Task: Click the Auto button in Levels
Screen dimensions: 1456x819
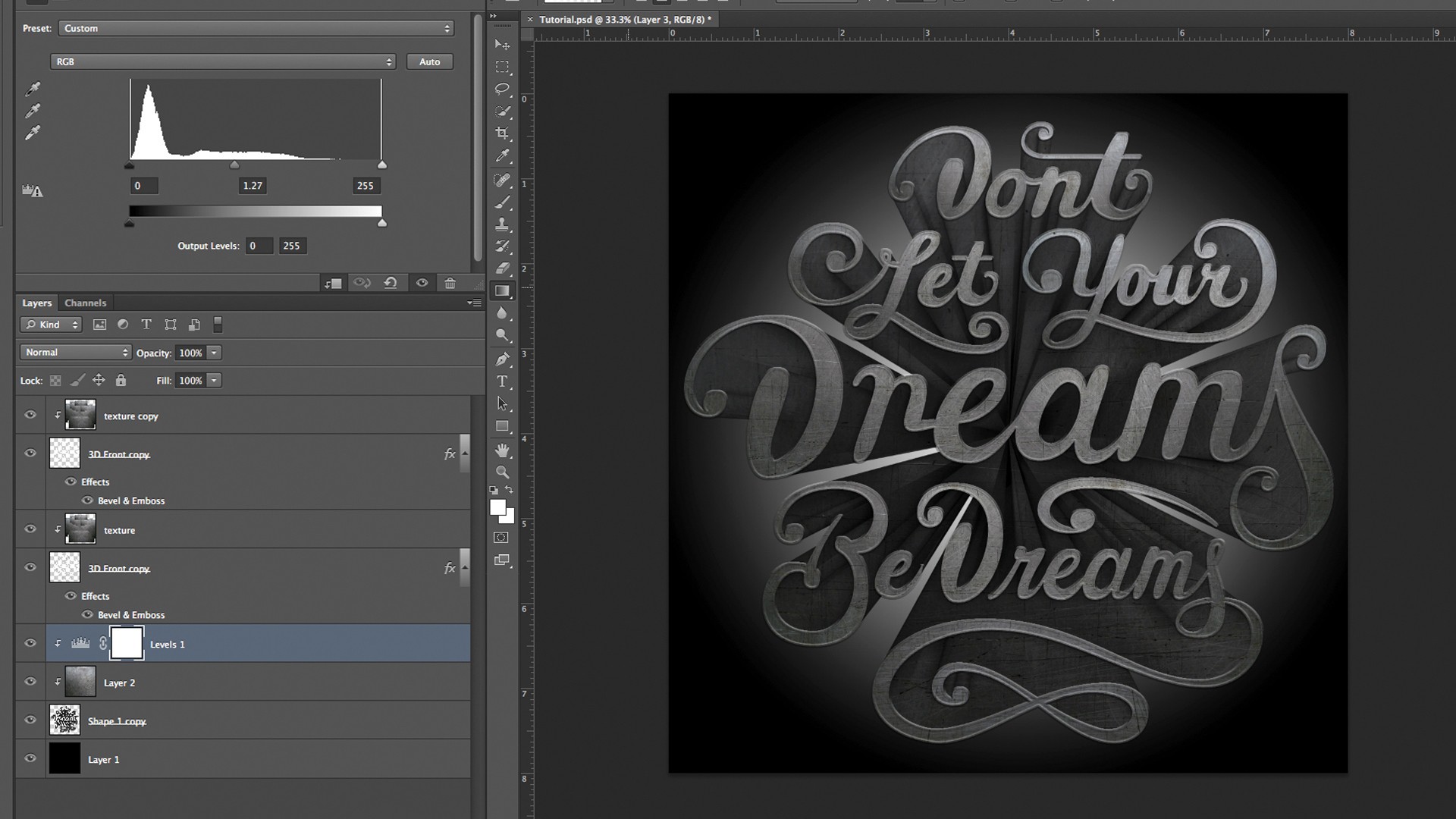Action: pos(429,61)
